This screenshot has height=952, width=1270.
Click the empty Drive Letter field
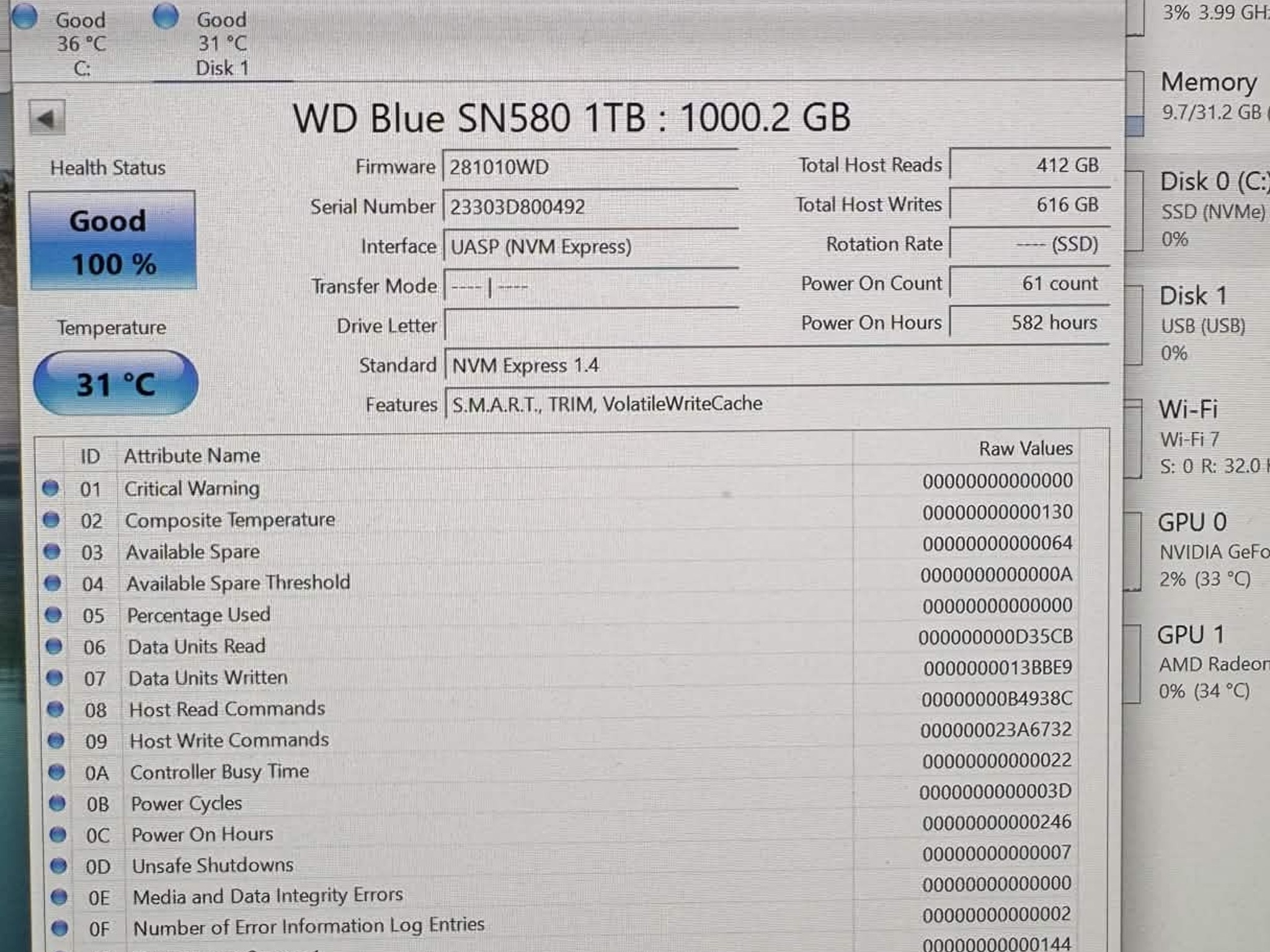(x=590, y=325)
